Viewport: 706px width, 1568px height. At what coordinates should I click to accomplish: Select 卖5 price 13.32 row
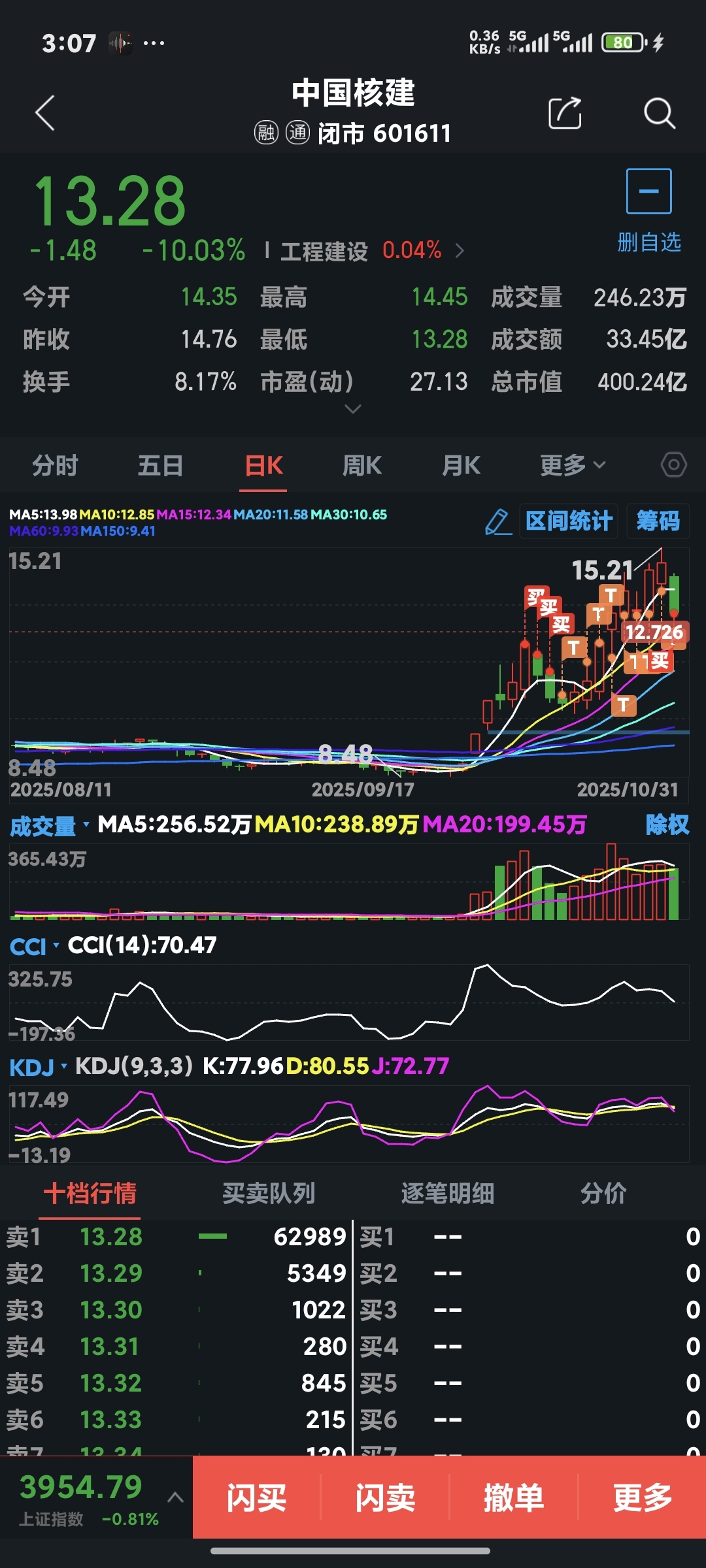click(176, 1383)
